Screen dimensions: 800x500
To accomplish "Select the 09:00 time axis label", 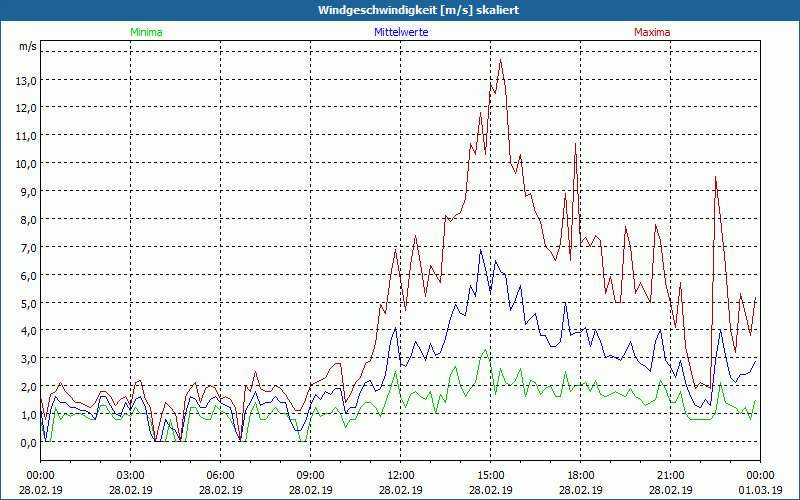I will pyautogui.click(x=310, y=475).
